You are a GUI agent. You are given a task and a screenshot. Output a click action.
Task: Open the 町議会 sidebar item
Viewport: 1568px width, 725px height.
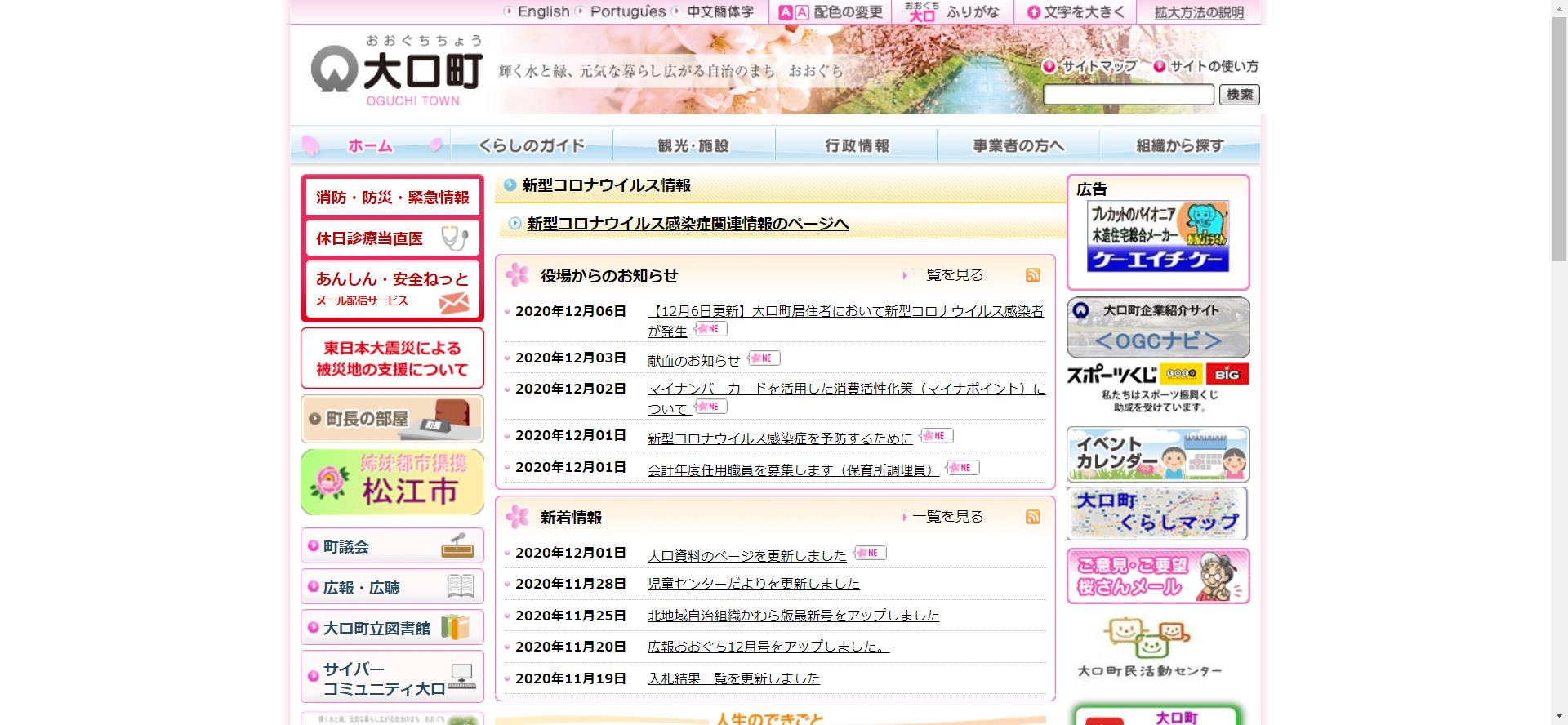[x=392, y=546]
